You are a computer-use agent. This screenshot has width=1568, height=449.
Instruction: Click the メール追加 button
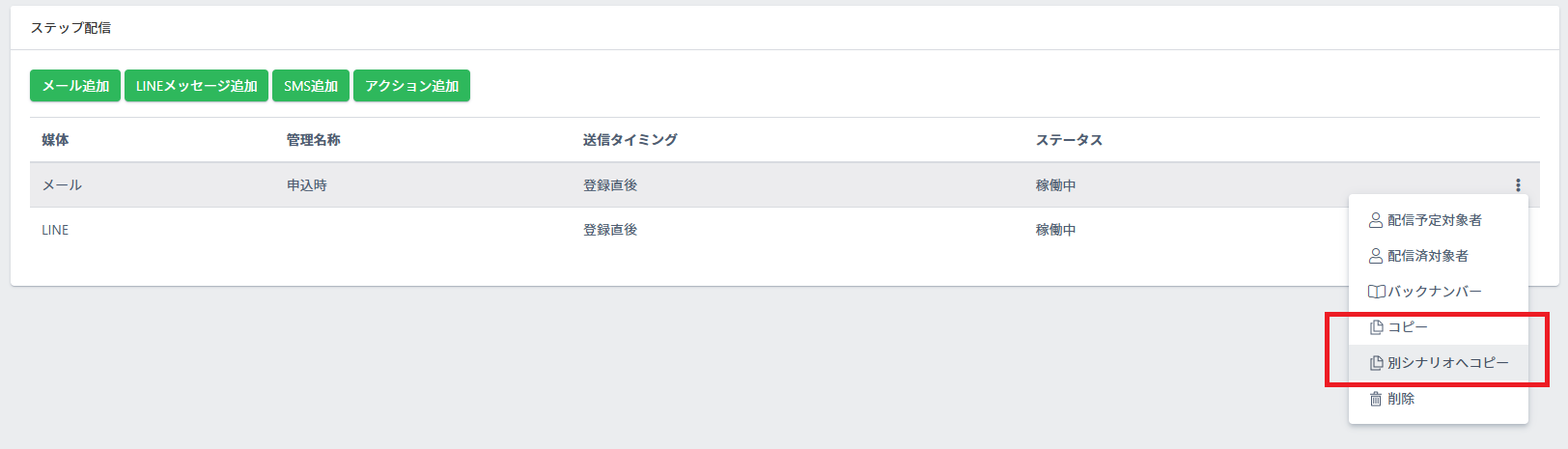(75, 86)
